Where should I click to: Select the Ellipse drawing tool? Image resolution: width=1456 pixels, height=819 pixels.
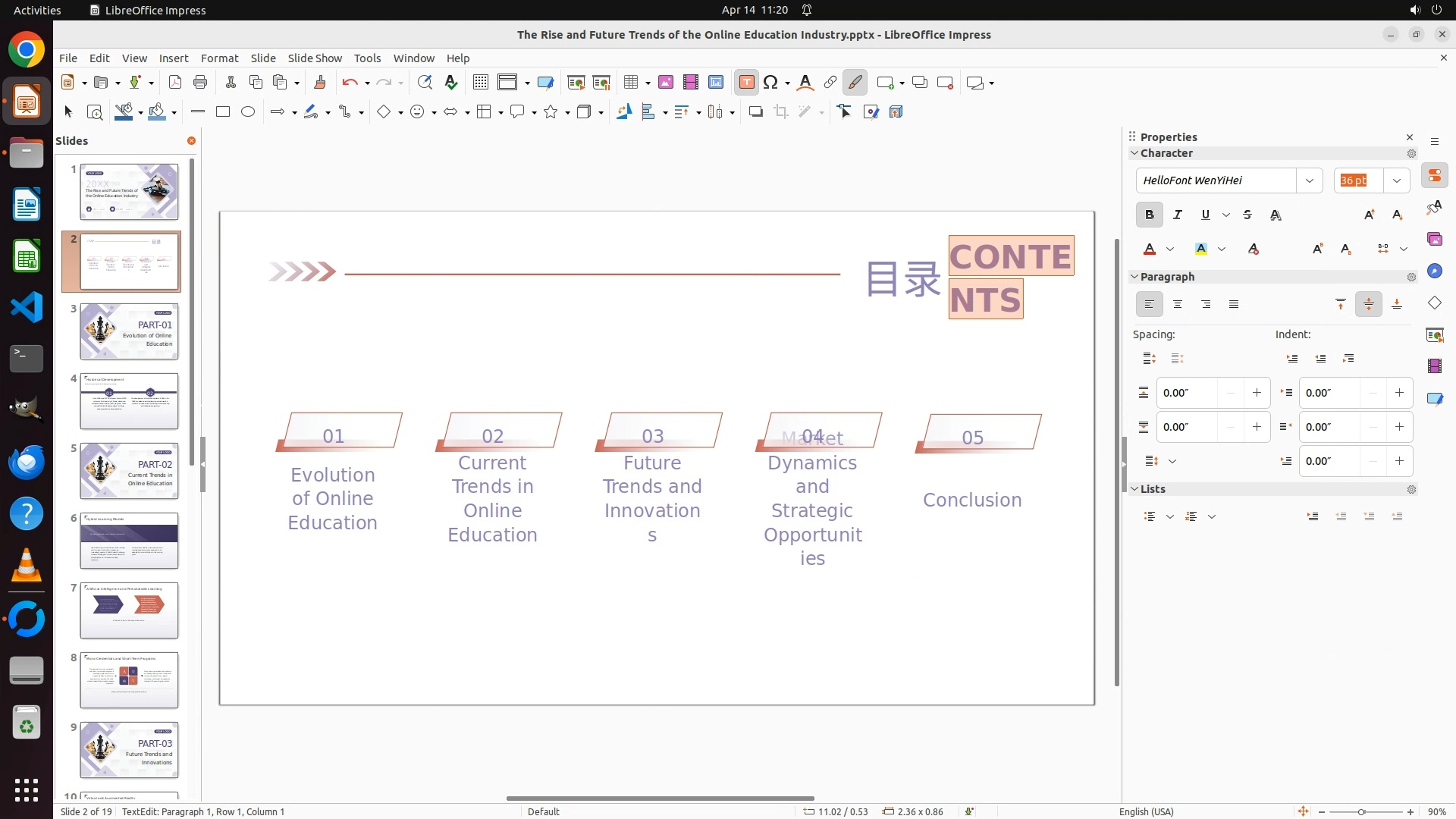click(248, 112)
